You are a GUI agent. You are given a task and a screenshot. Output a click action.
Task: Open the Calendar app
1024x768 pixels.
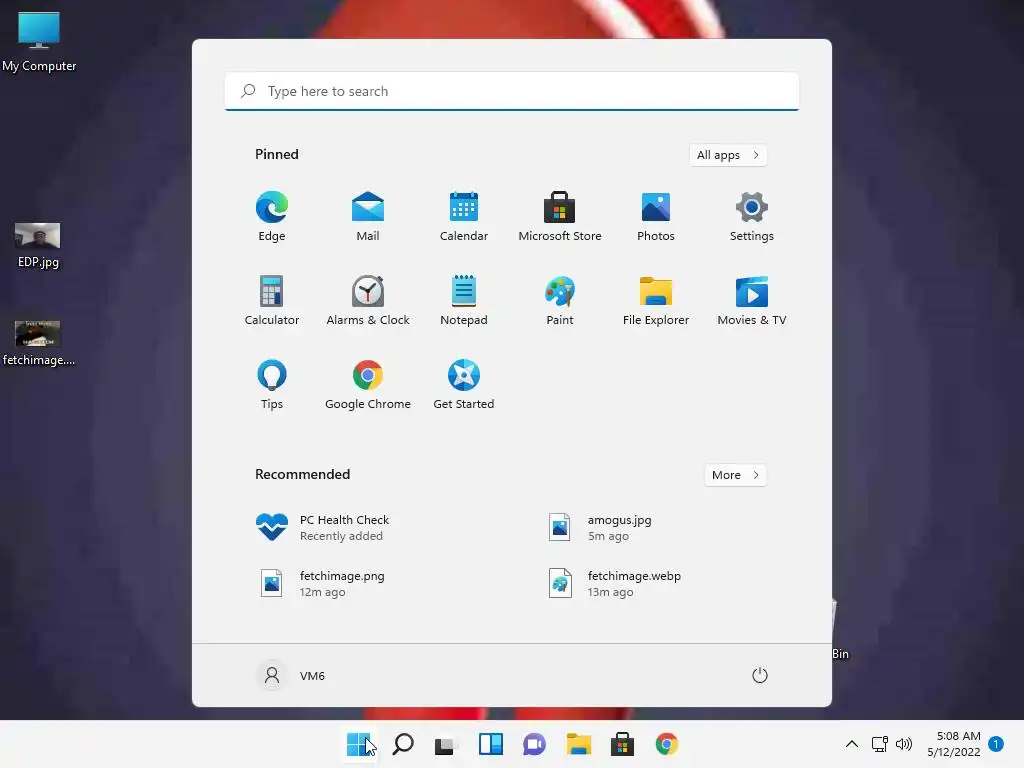click(464, 216)
